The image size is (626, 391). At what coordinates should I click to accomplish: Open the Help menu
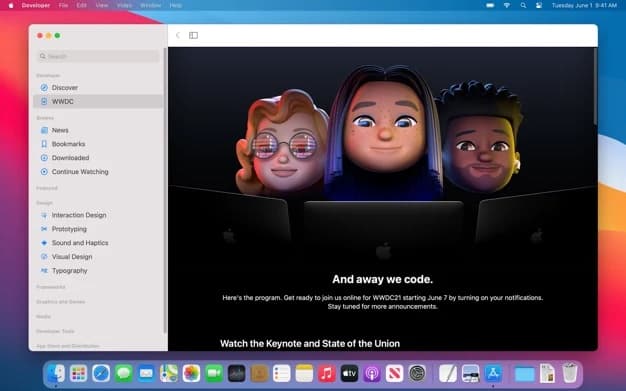click(175, 5)
